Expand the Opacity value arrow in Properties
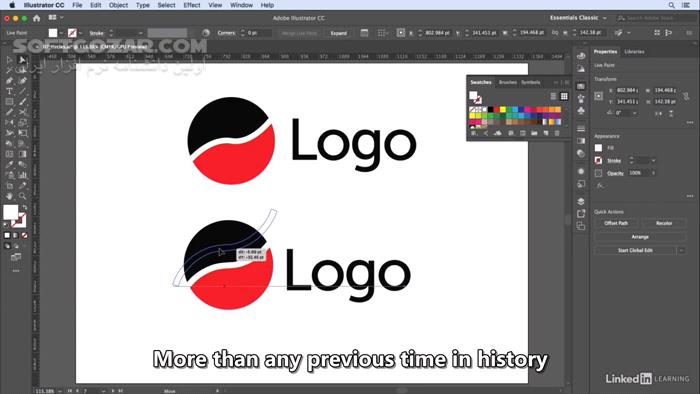 point(654,173)
